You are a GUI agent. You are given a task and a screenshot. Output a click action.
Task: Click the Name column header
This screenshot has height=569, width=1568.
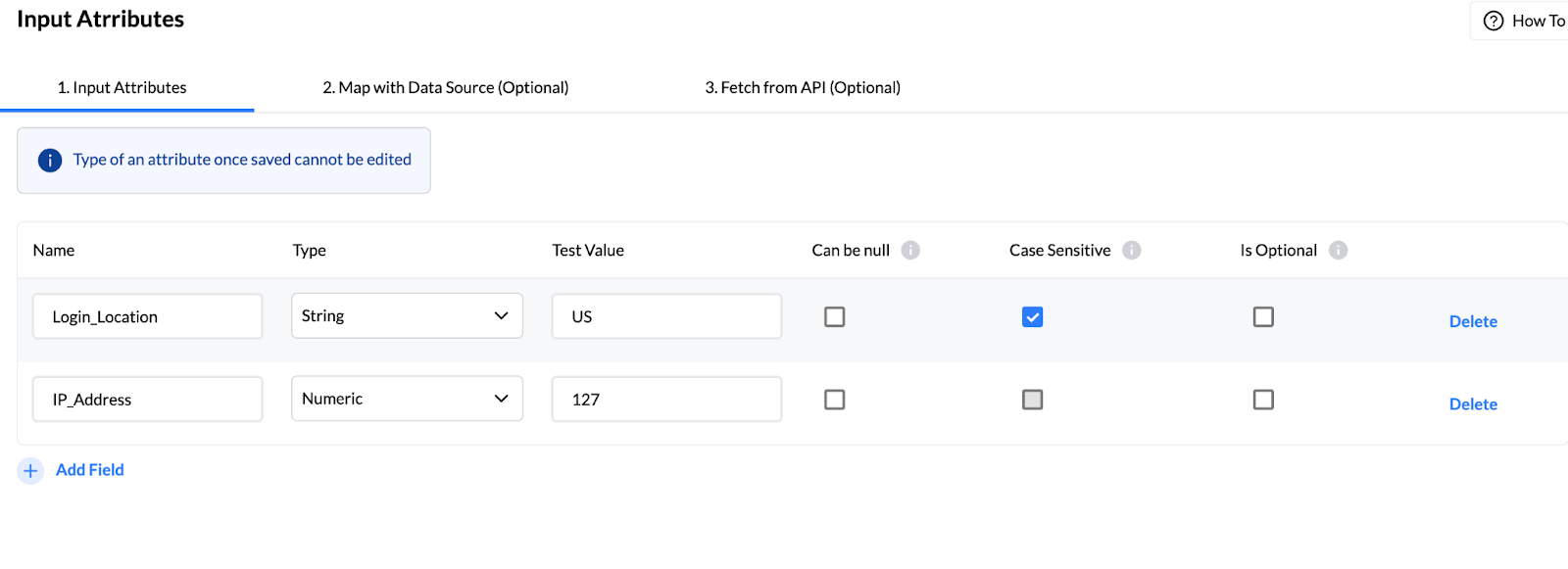click(x=54, y=251)
